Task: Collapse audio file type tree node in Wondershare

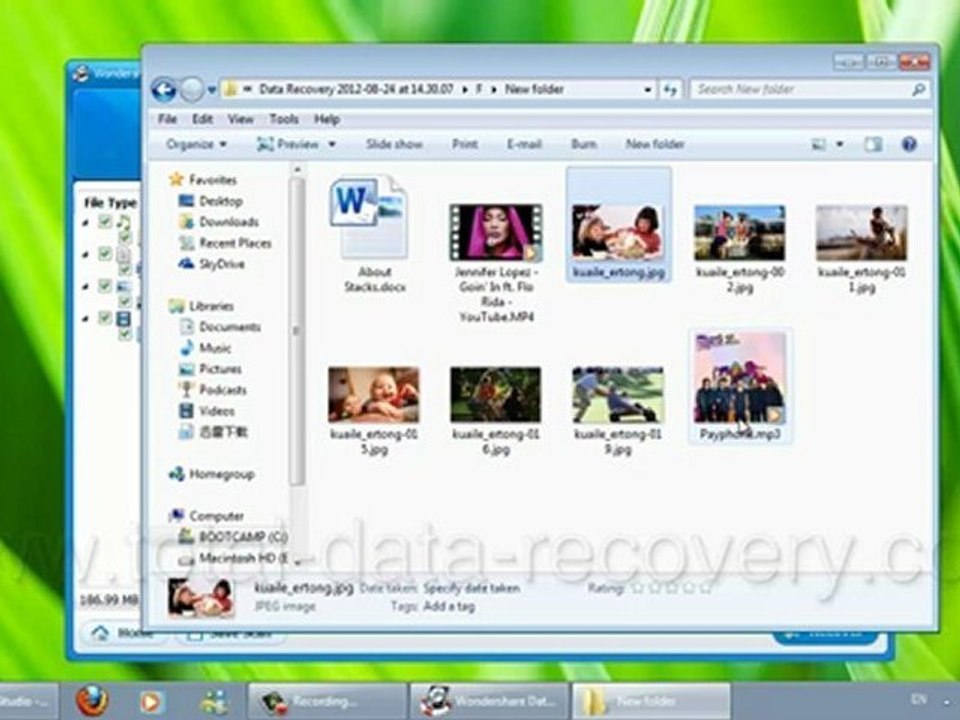Action: [86, 222]
